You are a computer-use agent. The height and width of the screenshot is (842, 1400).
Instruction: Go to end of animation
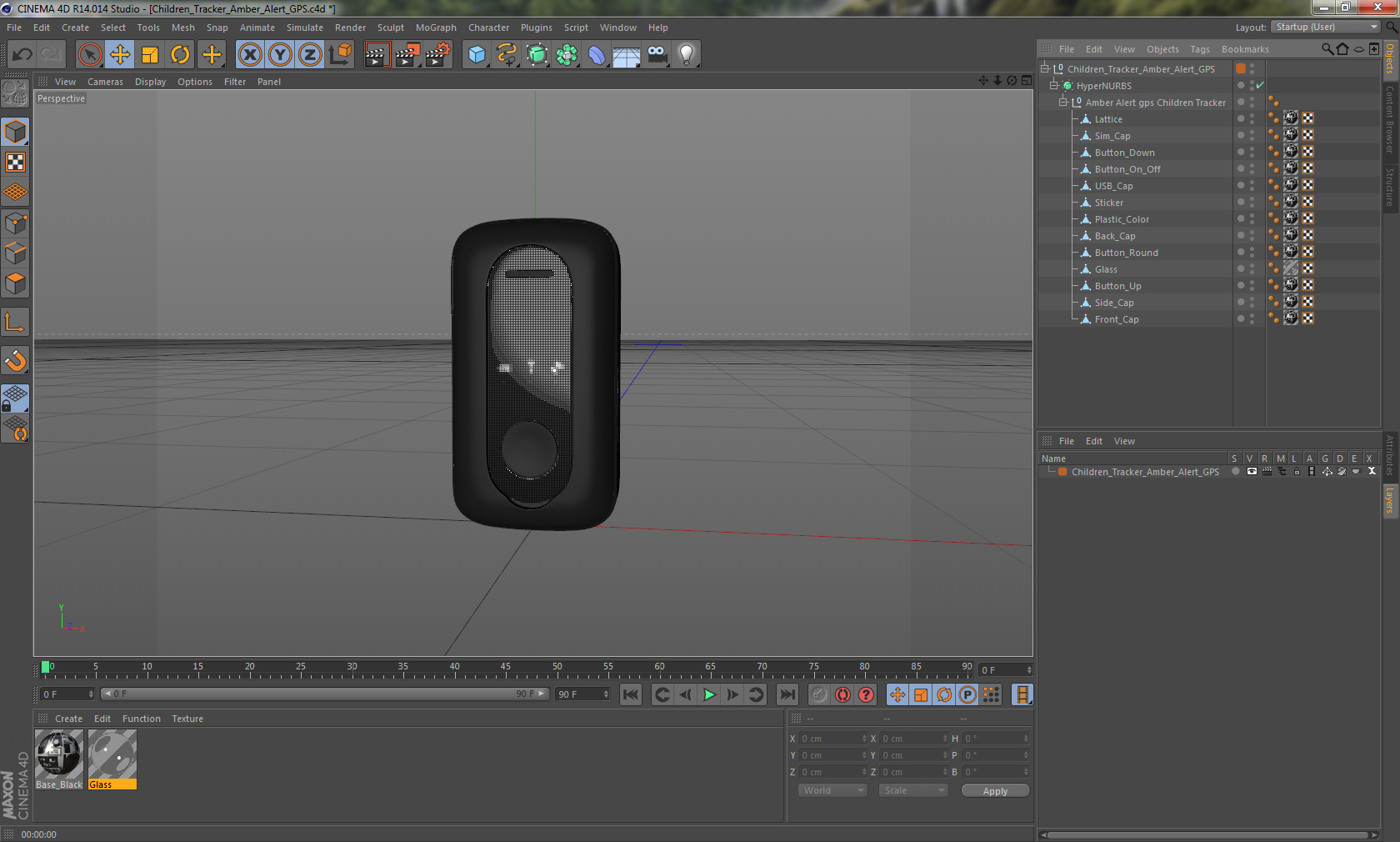pyautogui.click(x=787, y=694)
